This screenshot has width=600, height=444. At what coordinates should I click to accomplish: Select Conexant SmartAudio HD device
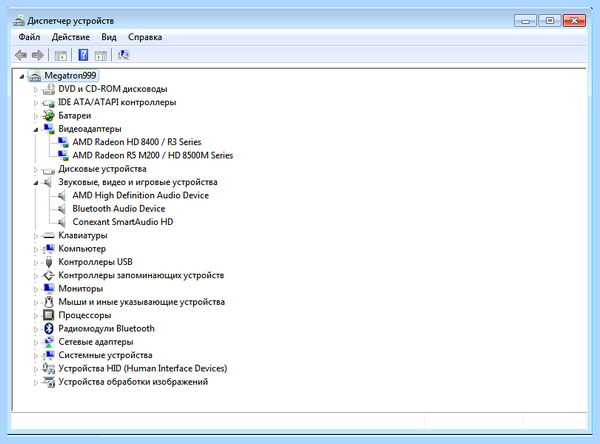pyautogui.click(x=123, y=222)
